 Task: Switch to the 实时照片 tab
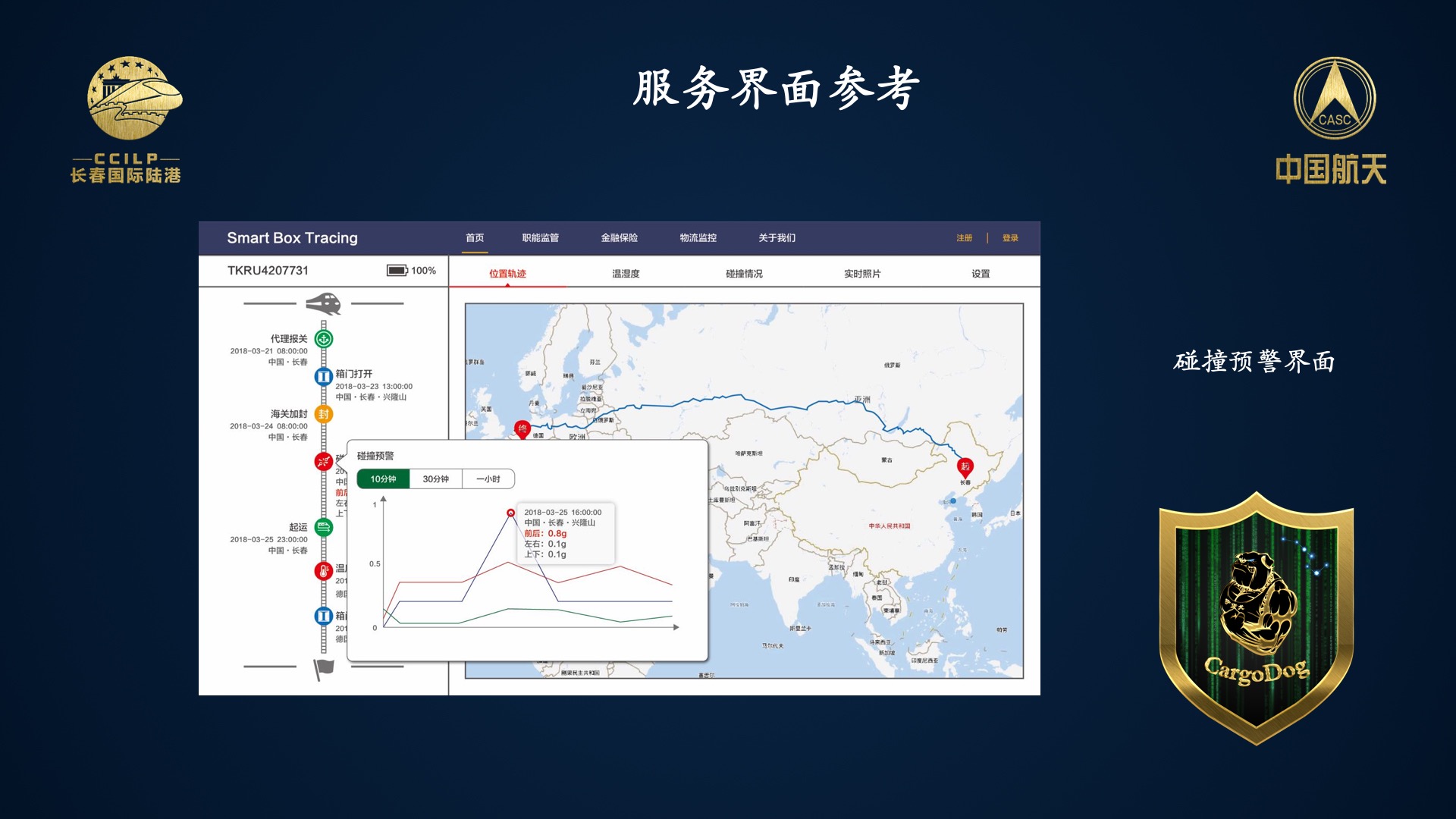click(x=862, y=274)
